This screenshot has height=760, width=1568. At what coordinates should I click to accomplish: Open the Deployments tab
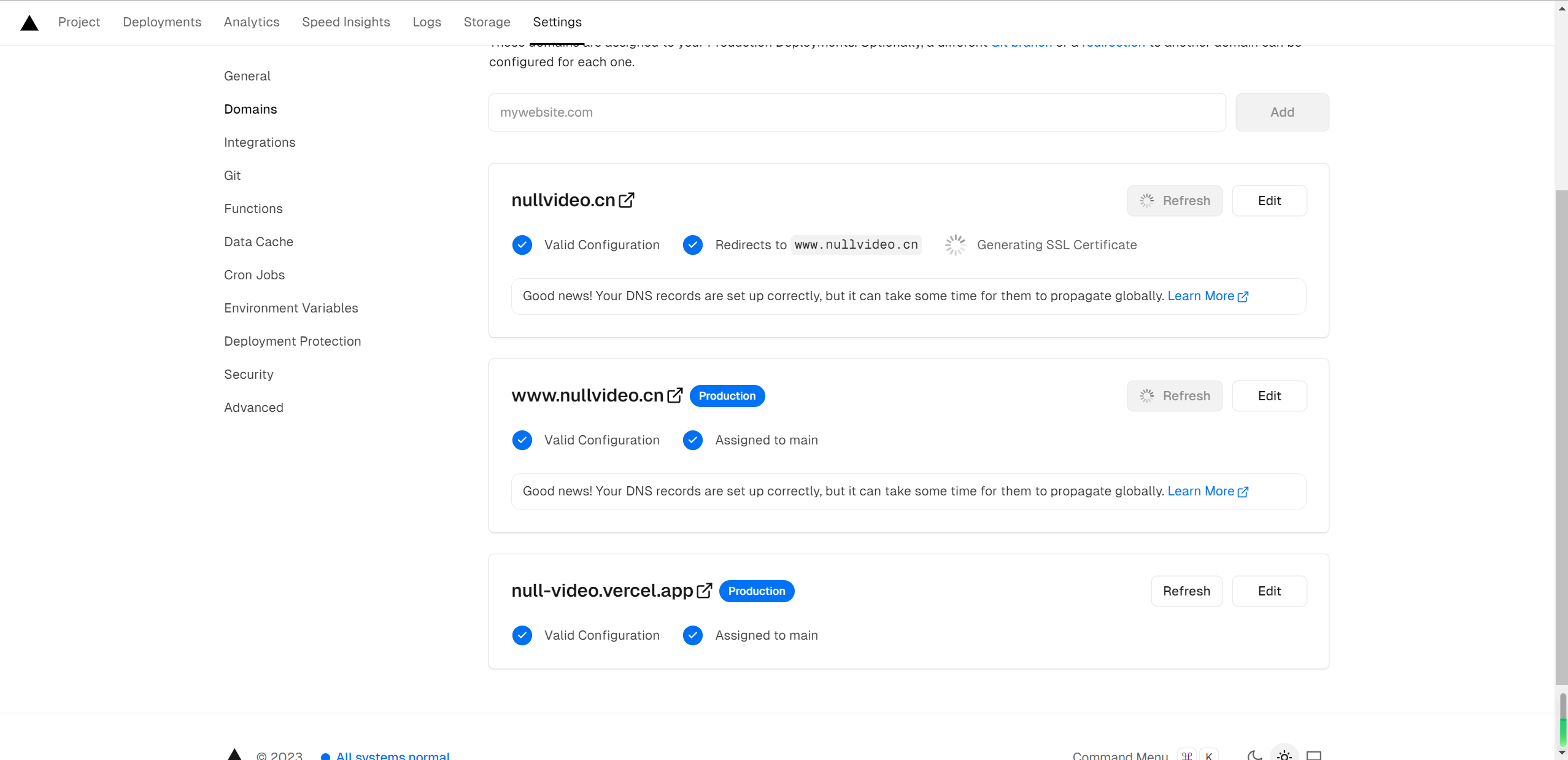162,22
